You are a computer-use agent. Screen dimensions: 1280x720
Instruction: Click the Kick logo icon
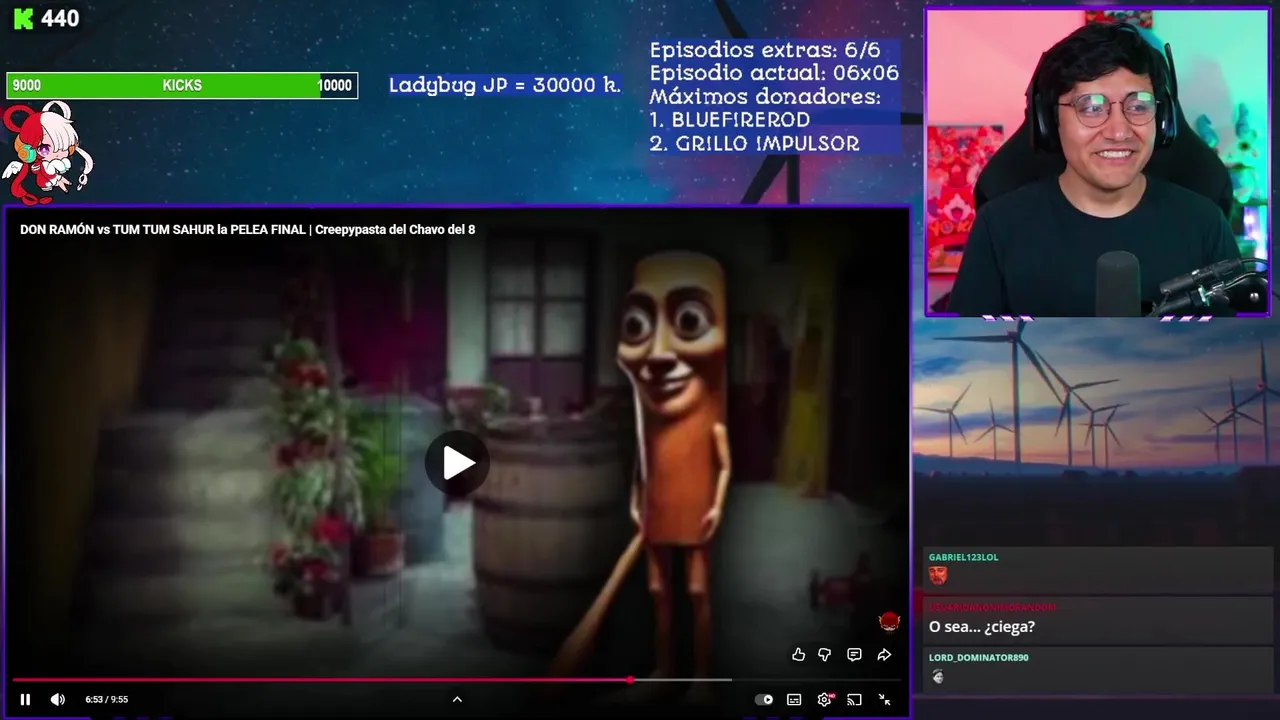tap(22, 18)
